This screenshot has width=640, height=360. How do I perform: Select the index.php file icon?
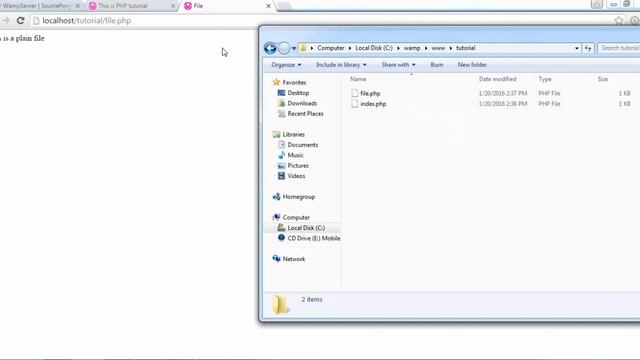355,104
